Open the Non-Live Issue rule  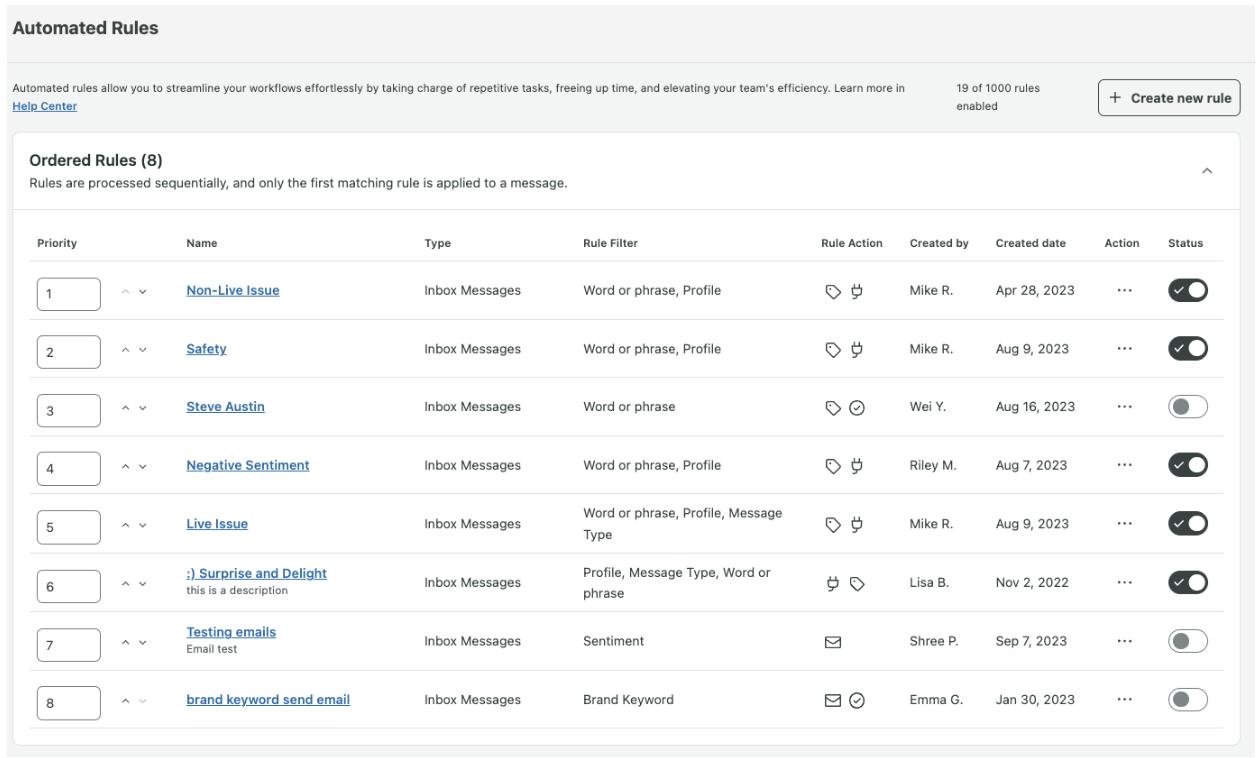[x=233, y=290]
